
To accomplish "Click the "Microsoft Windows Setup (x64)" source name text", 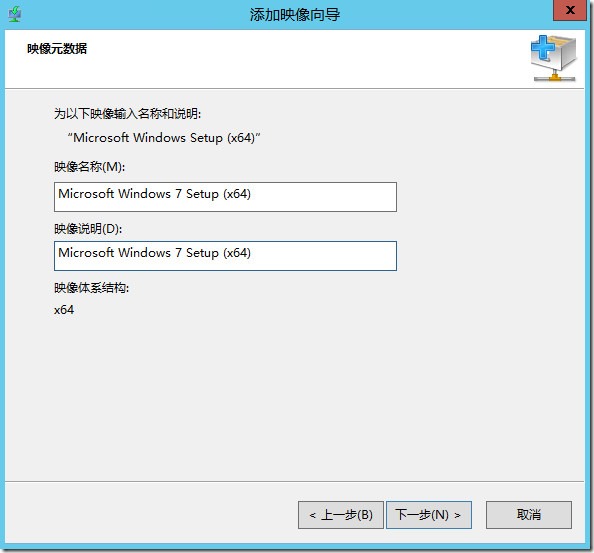I will (x=164, y=138).
